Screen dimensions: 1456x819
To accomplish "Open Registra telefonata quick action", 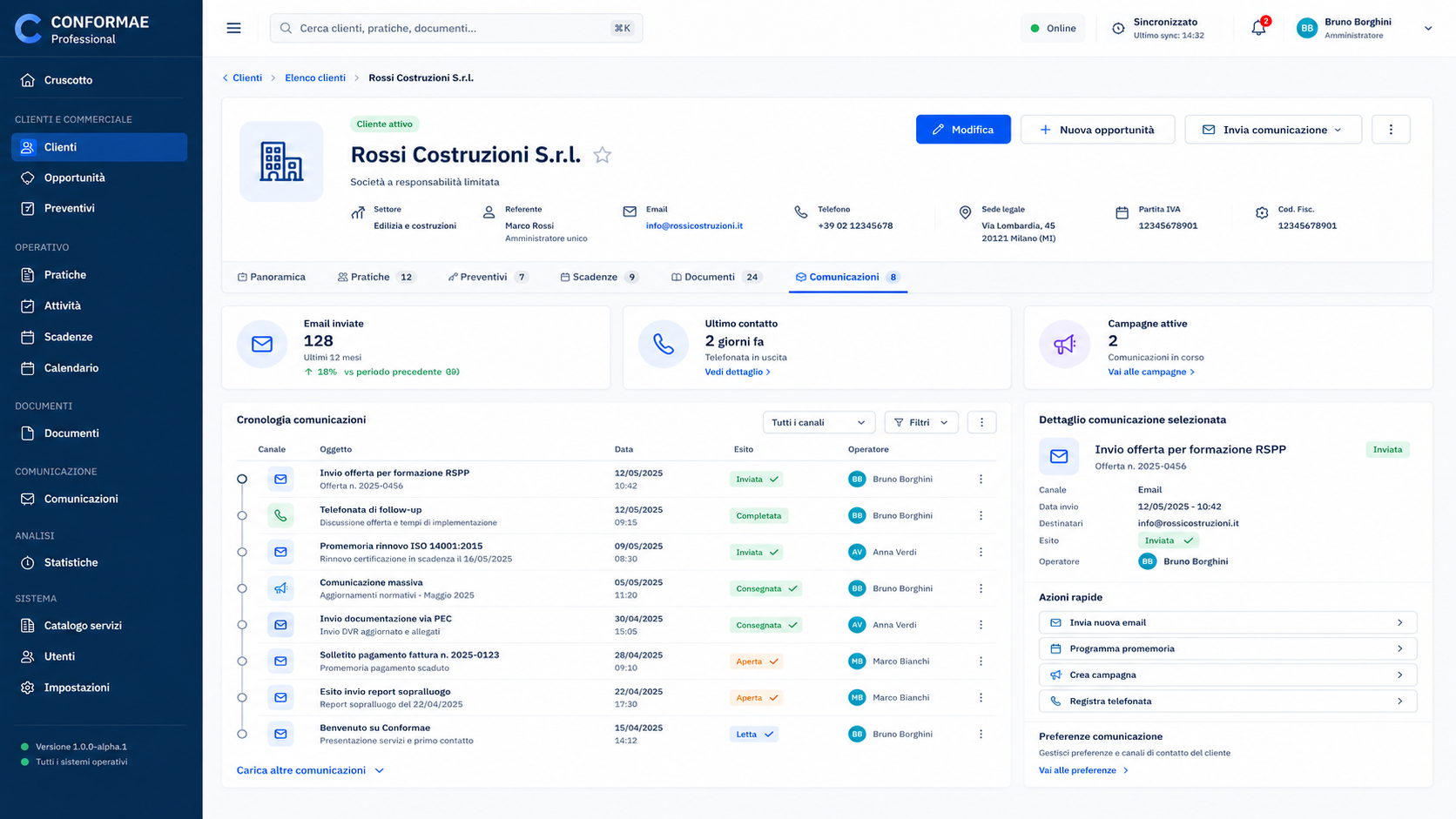I will pyautogui.click(x=1228, y=702).
